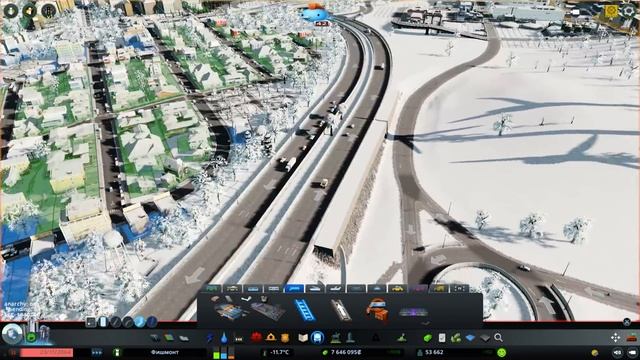The image size is (640, 360).
Task: Open the Parks and decoration menu
Action: 336,337
